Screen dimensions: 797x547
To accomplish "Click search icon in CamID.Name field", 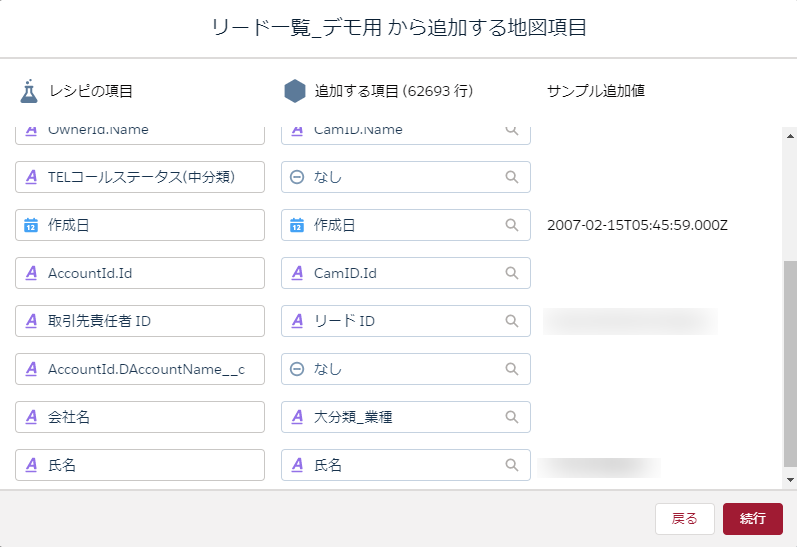I will click(511, 130).
